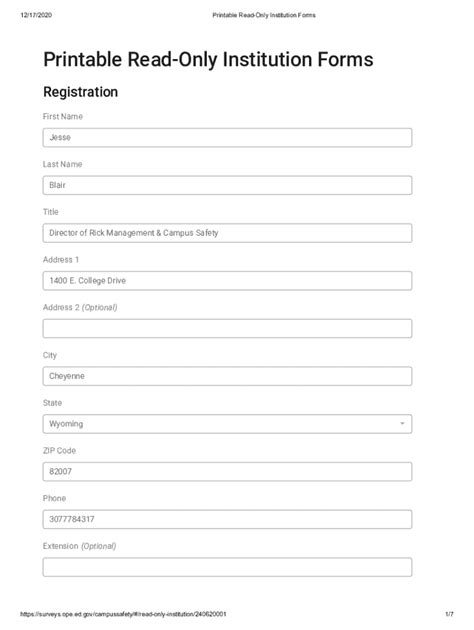This screenshot has width=474, height=630.
Task: Select the empty Extension optional field
Action: point(227,567)
